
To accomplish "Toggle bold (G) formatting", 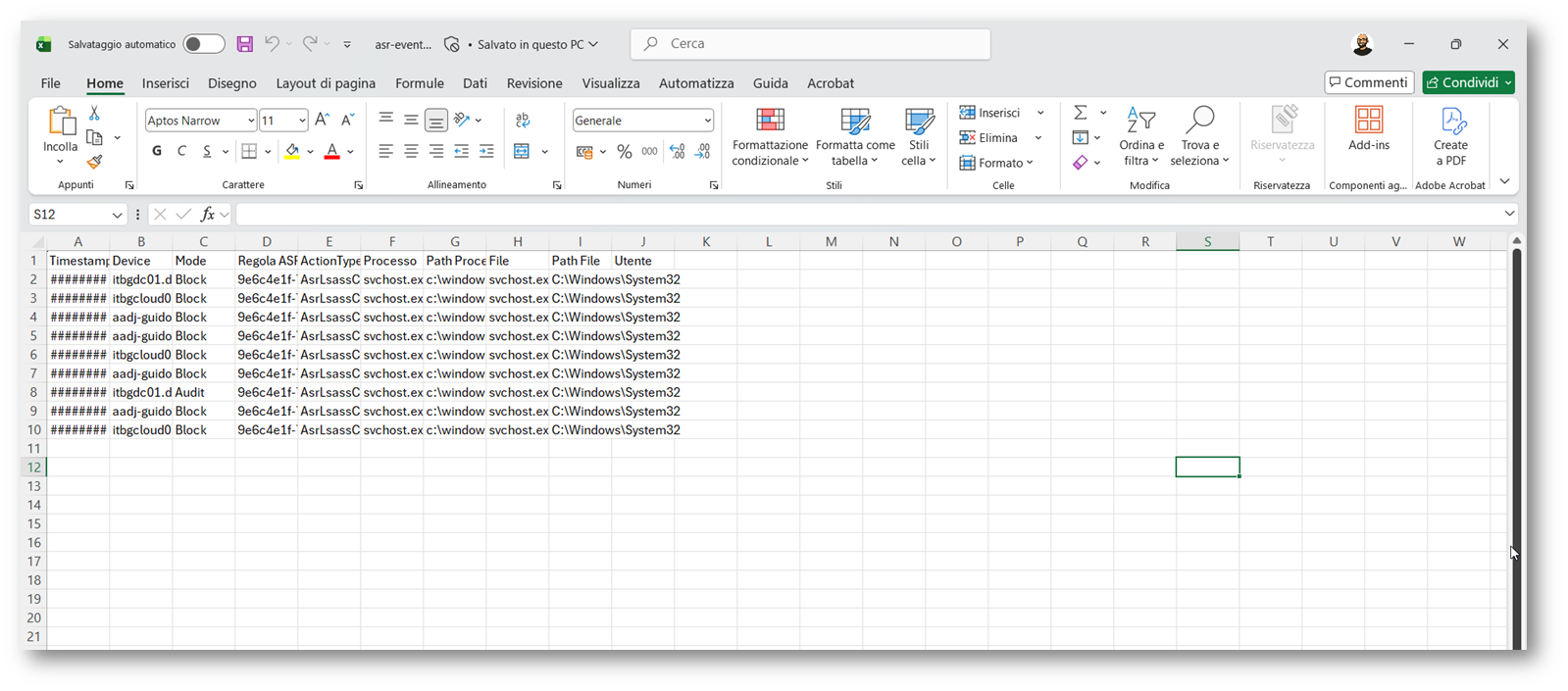I will click(x=157, y=151).
